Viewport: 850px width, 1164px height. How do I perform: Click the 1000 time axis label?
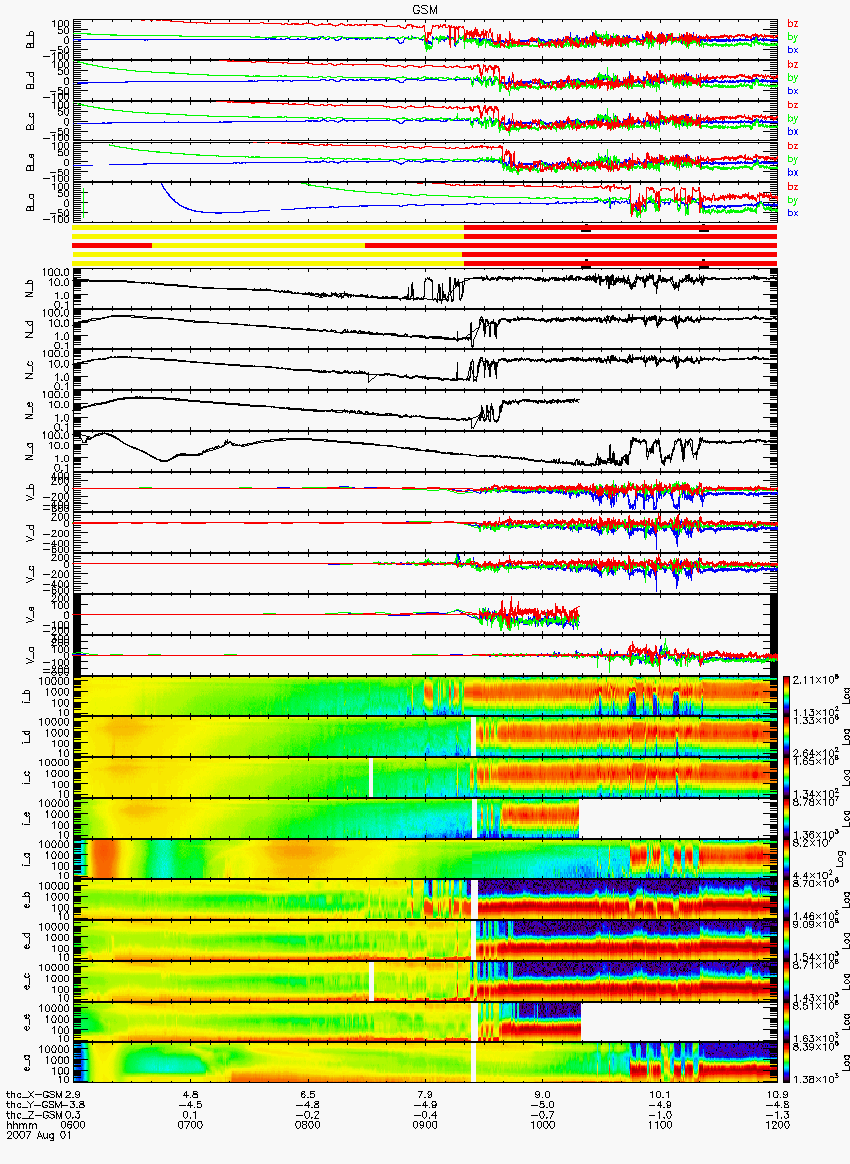tap(543, 1125)
